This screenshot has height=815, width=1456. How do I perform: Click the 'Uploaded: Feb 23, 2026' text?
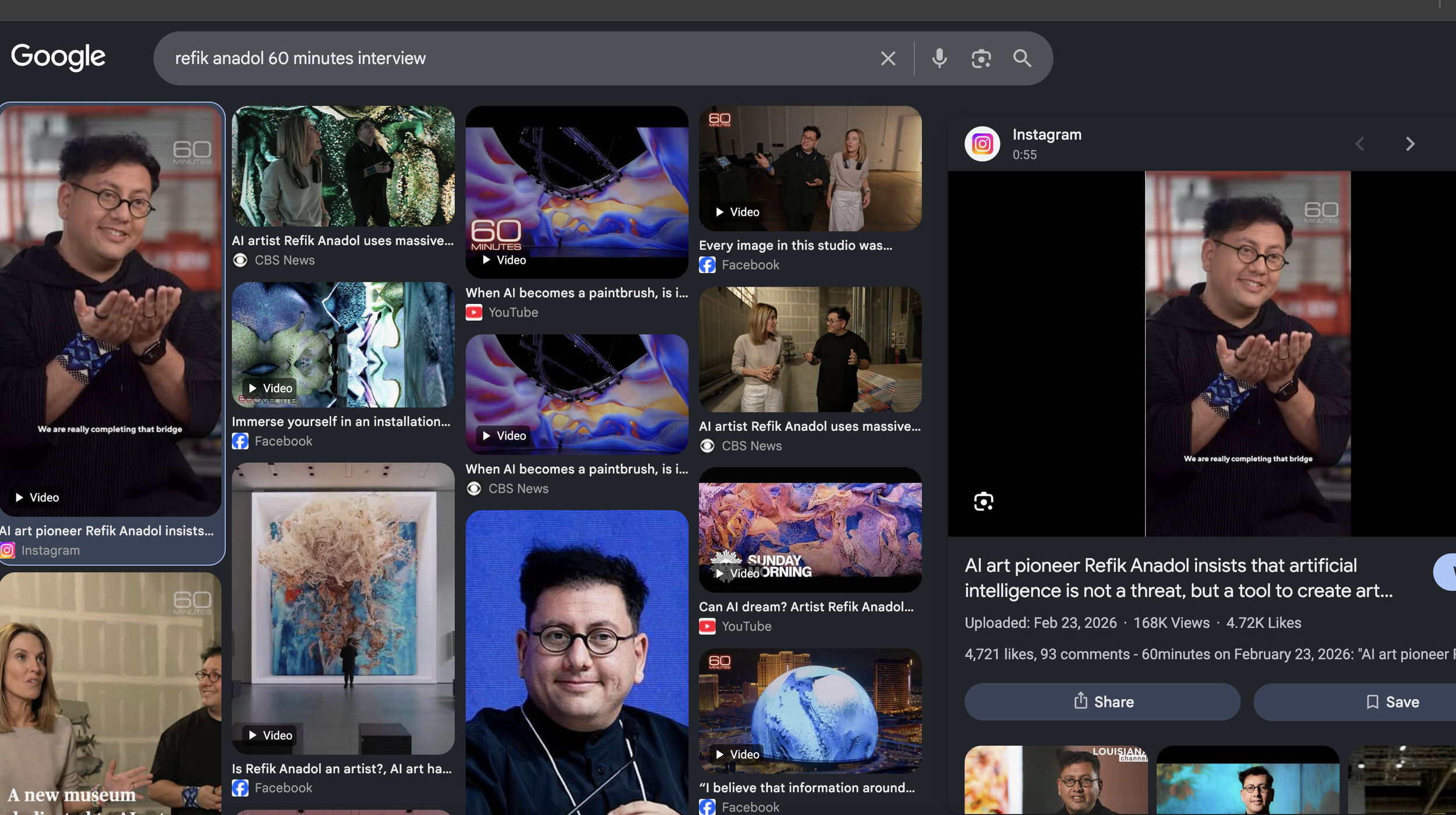(x=1040, y=623)
